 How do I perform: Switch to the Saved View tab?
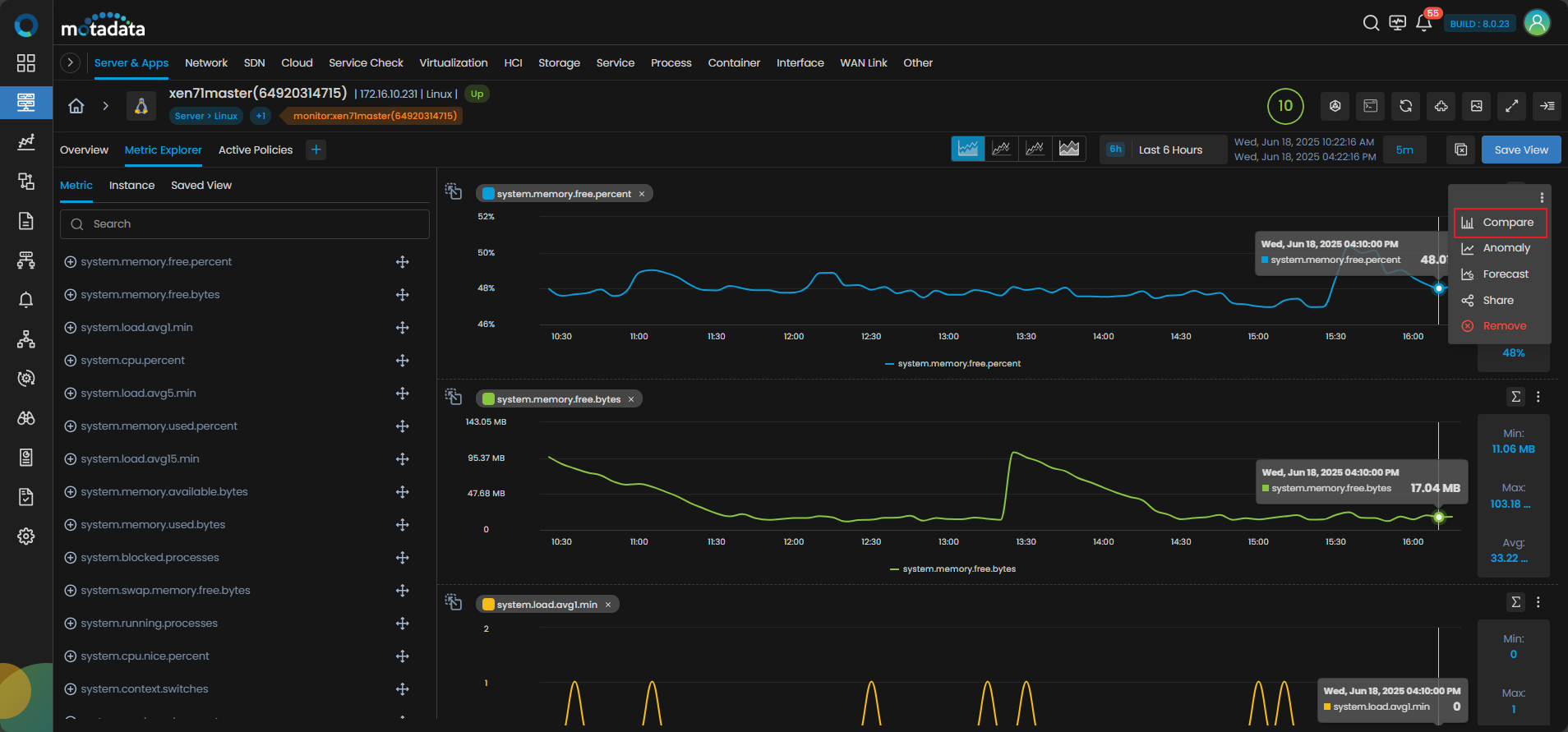point(201,186)
